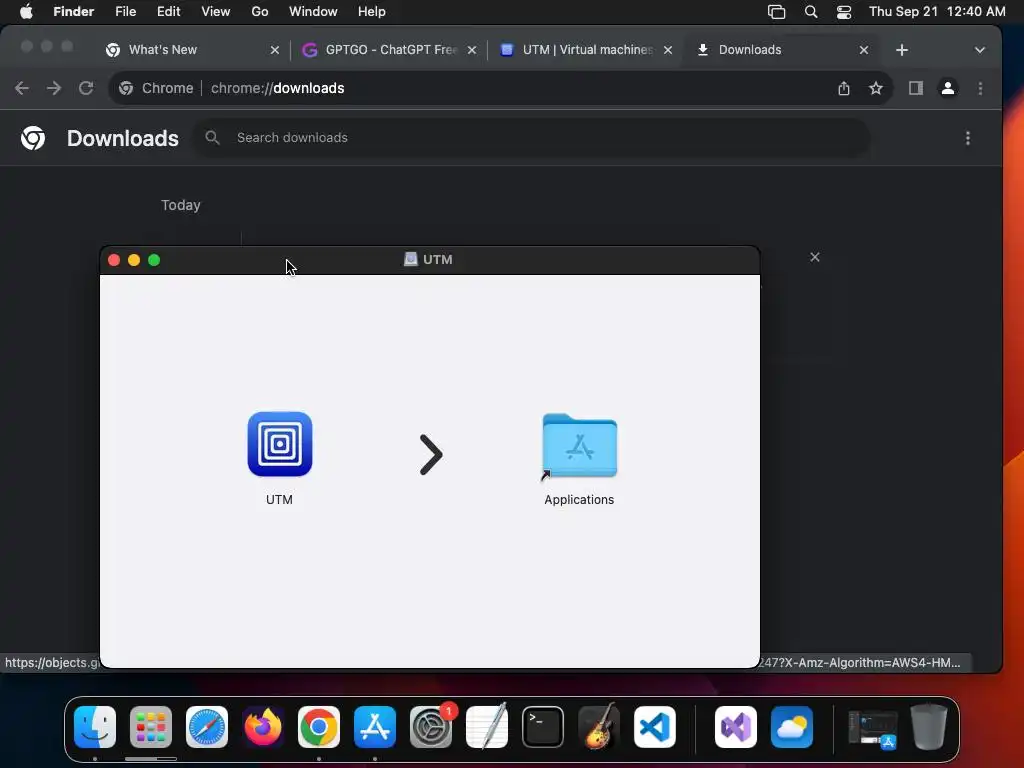Viewport: 1024px width, 768px height.
Task: Open the Trash in the Dock
Action: point(929,727)
